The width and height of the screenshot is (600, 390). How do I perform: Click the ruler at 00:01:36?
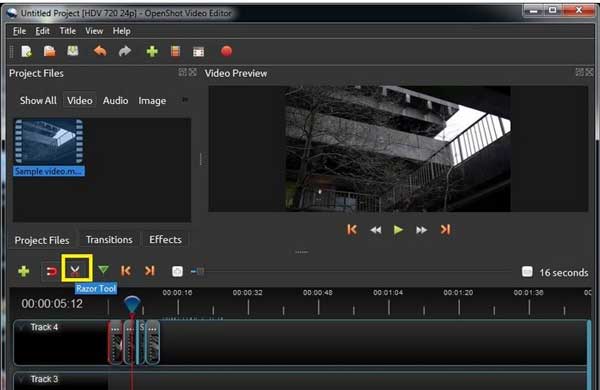pos(528,293)
